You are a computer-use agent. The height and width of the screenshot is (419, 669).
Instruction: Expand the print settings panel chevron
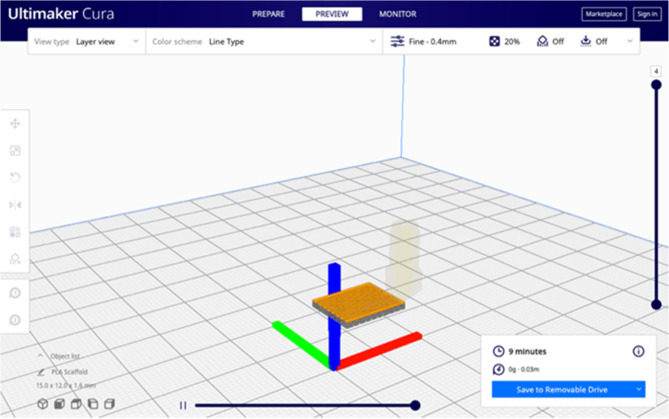(630, 41)
